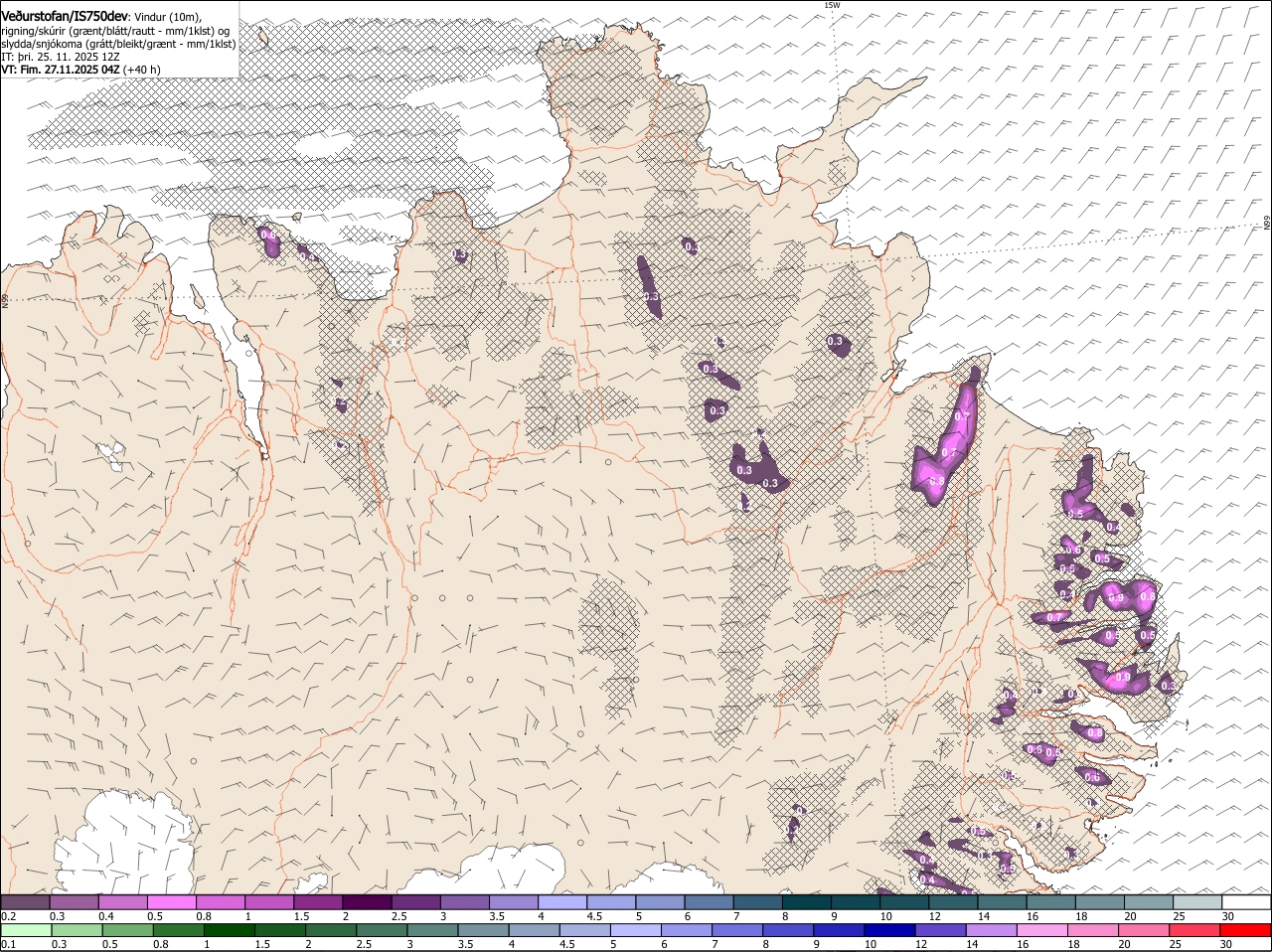This screenshot has height=952, width=1272.
Task: Select the darkest purple 2 swatch in upper legend
Action: [x=367, y=901]
